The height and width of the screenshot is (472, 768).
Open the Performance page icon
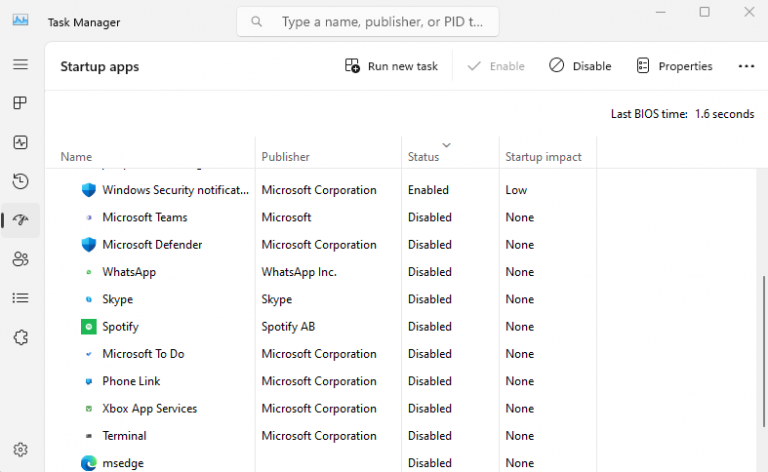[x=20, y=142]
